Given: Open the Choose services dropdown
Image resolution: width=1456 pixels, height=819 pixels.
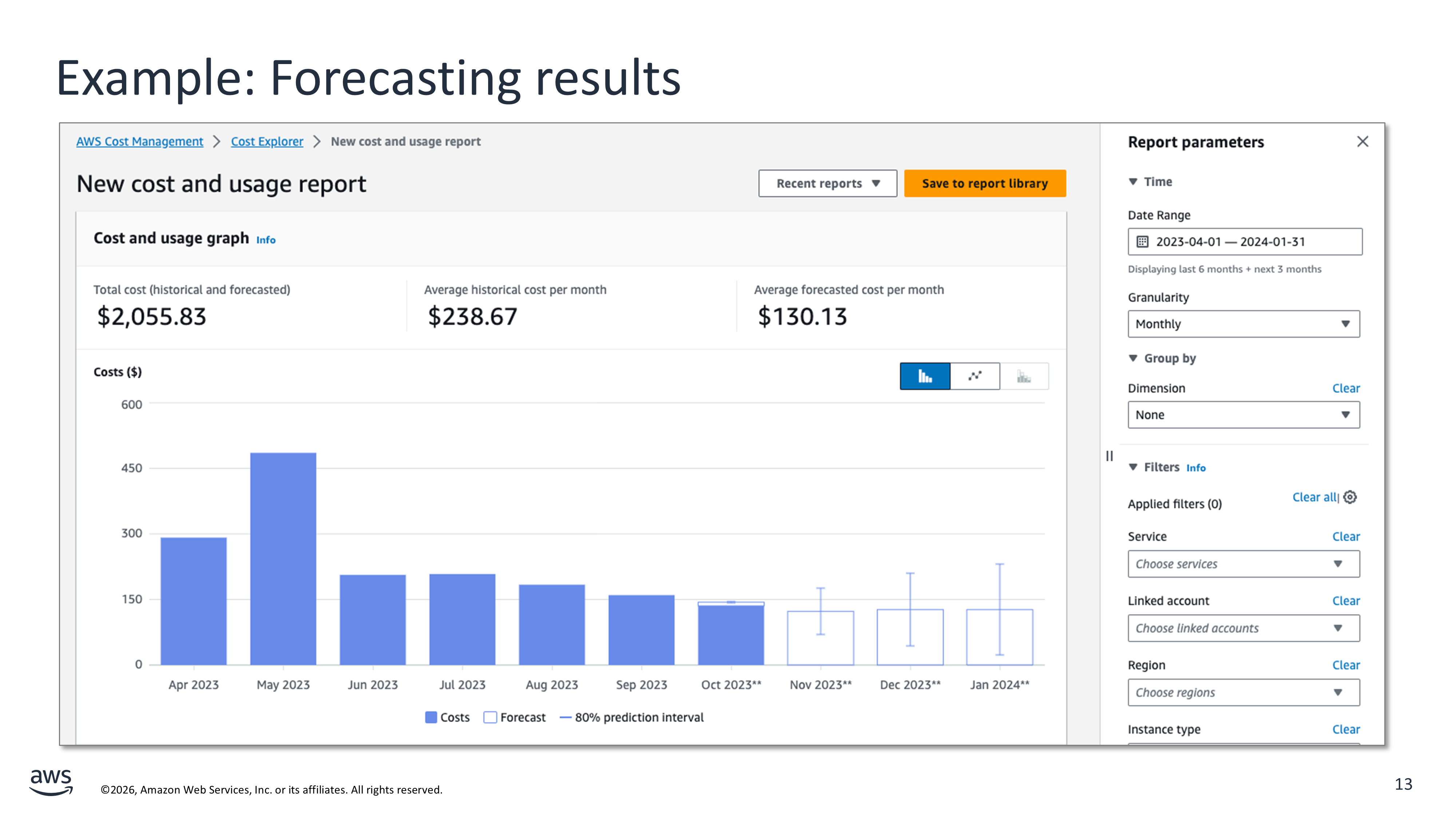Looking at the screenshot, I should (1243, 564).
